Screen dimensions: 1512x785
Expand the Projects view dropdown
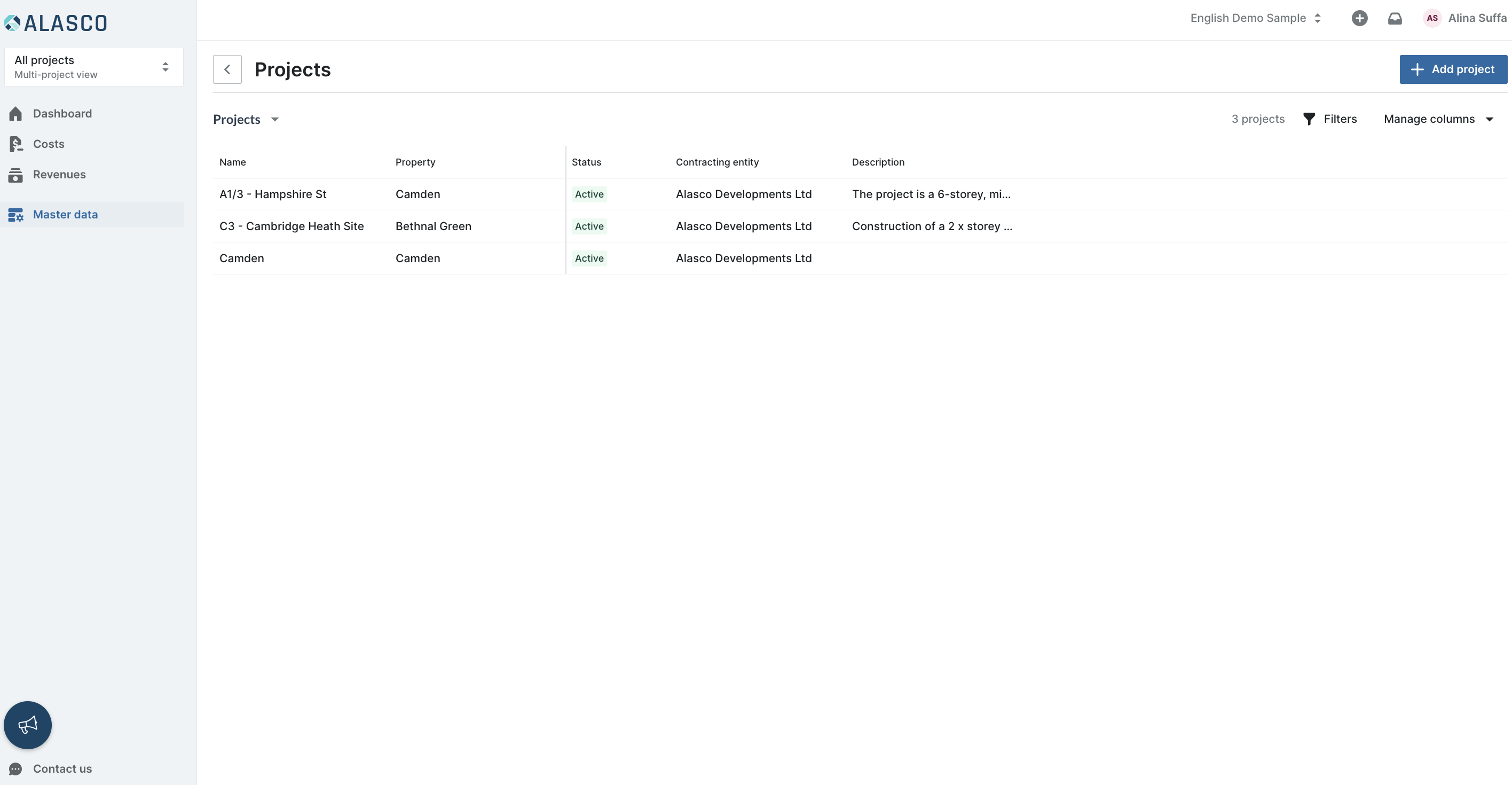click(246, 119)
